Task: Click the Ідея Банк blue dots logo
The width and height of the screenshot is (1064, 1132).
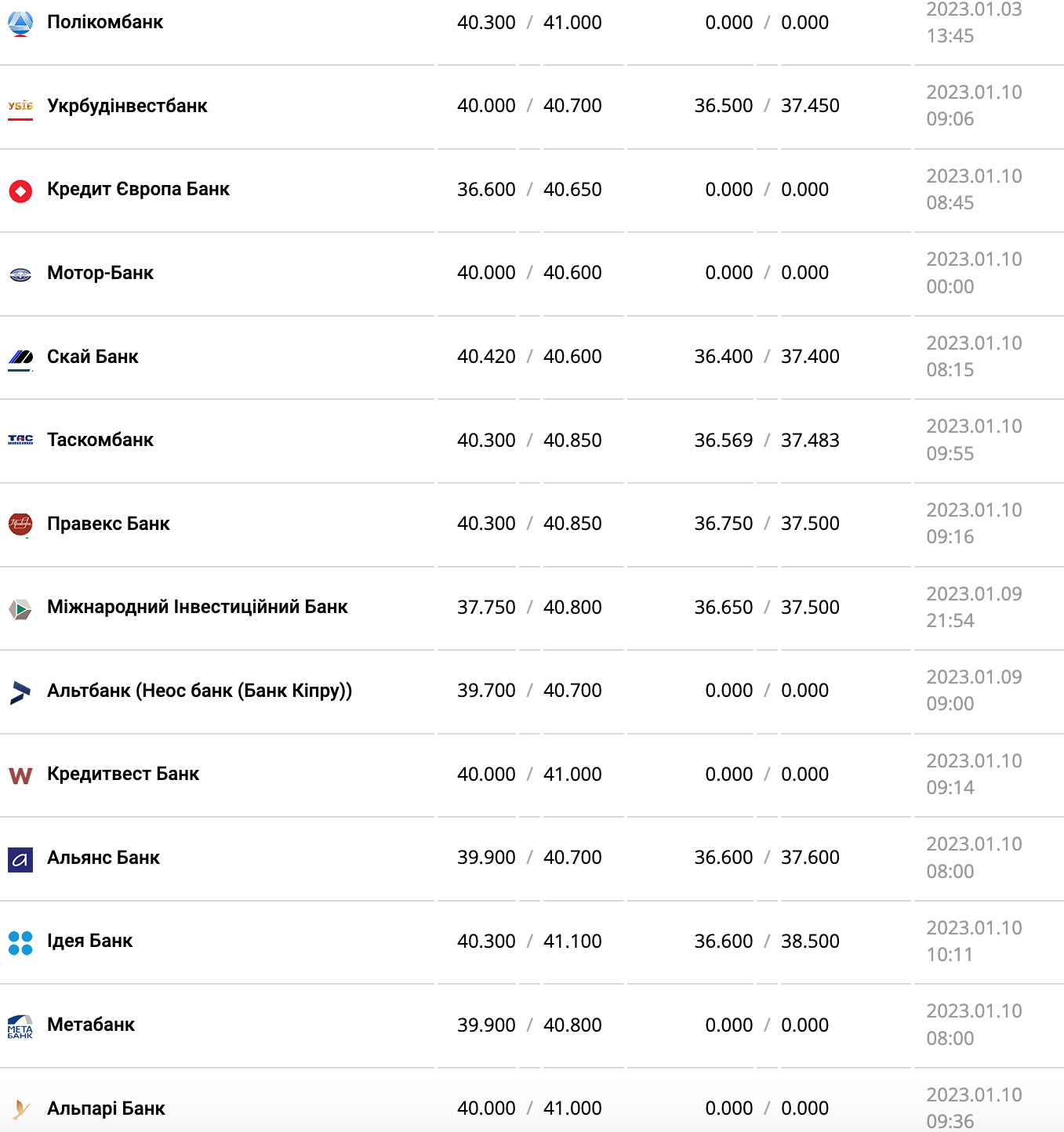Action: (x=20, y=942)
